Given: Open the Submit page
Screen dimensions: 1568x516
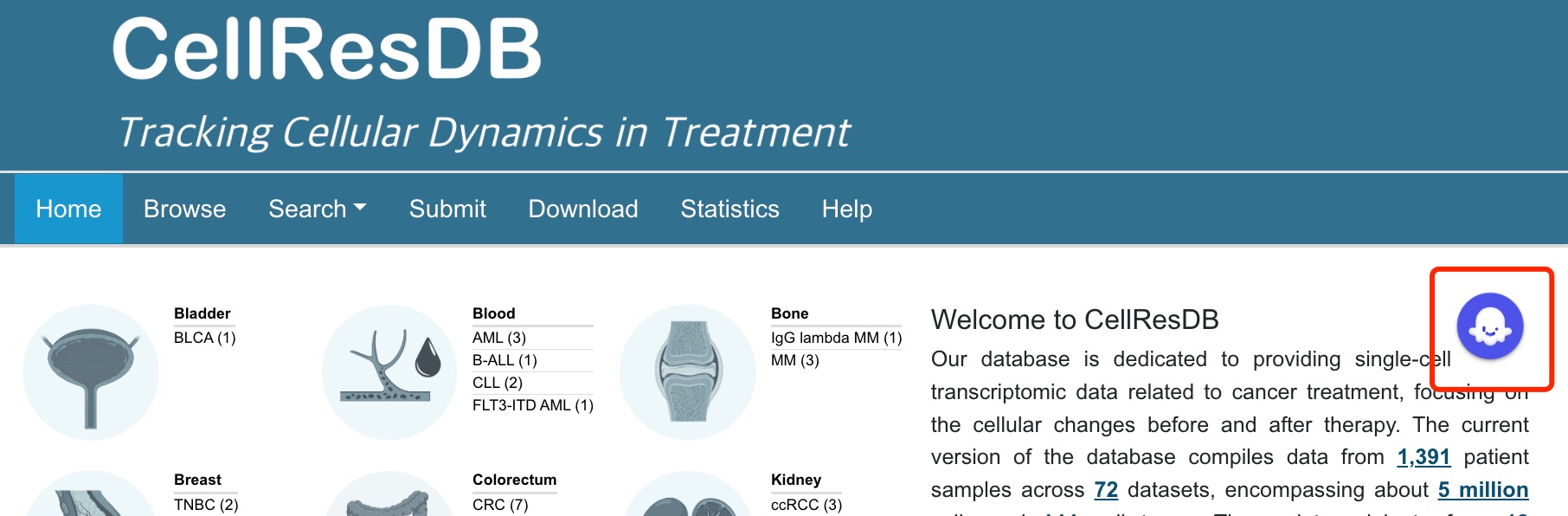Looking at the screenshot, I should point(447,209).
